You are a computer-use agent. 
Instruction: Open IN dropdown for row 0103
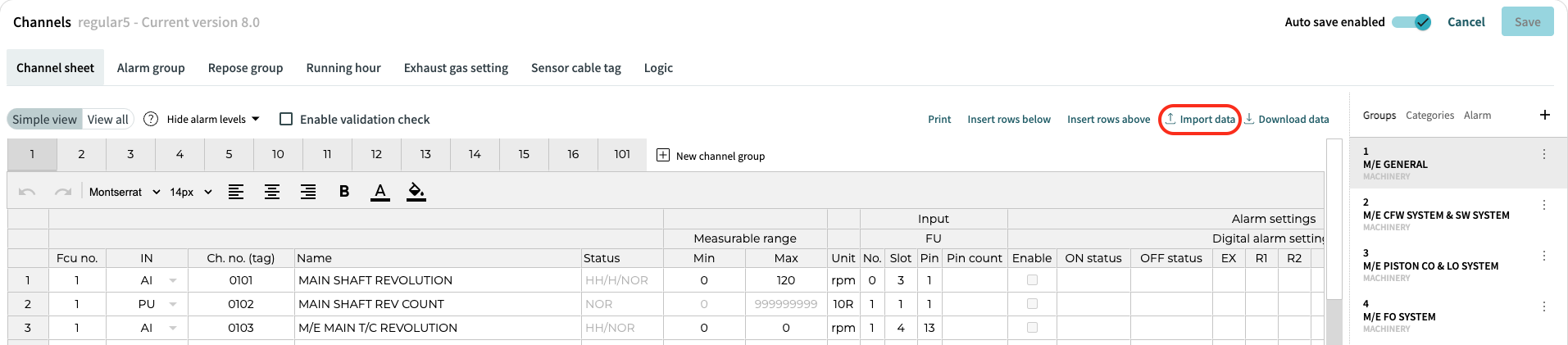173,328
